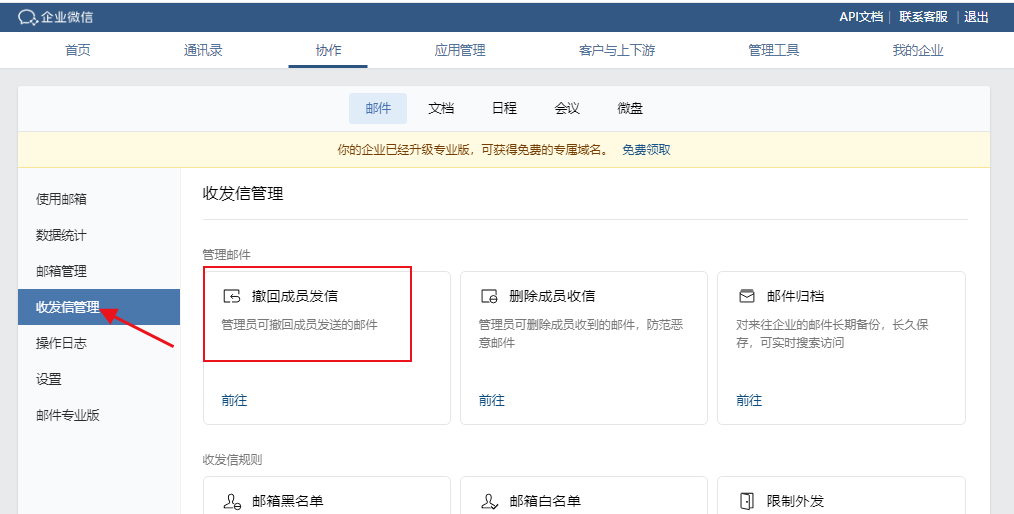The width and height of the screenshot is (1014, 514).
Task: Click 前往 under 邮件归档
Action: coord(749,400)
